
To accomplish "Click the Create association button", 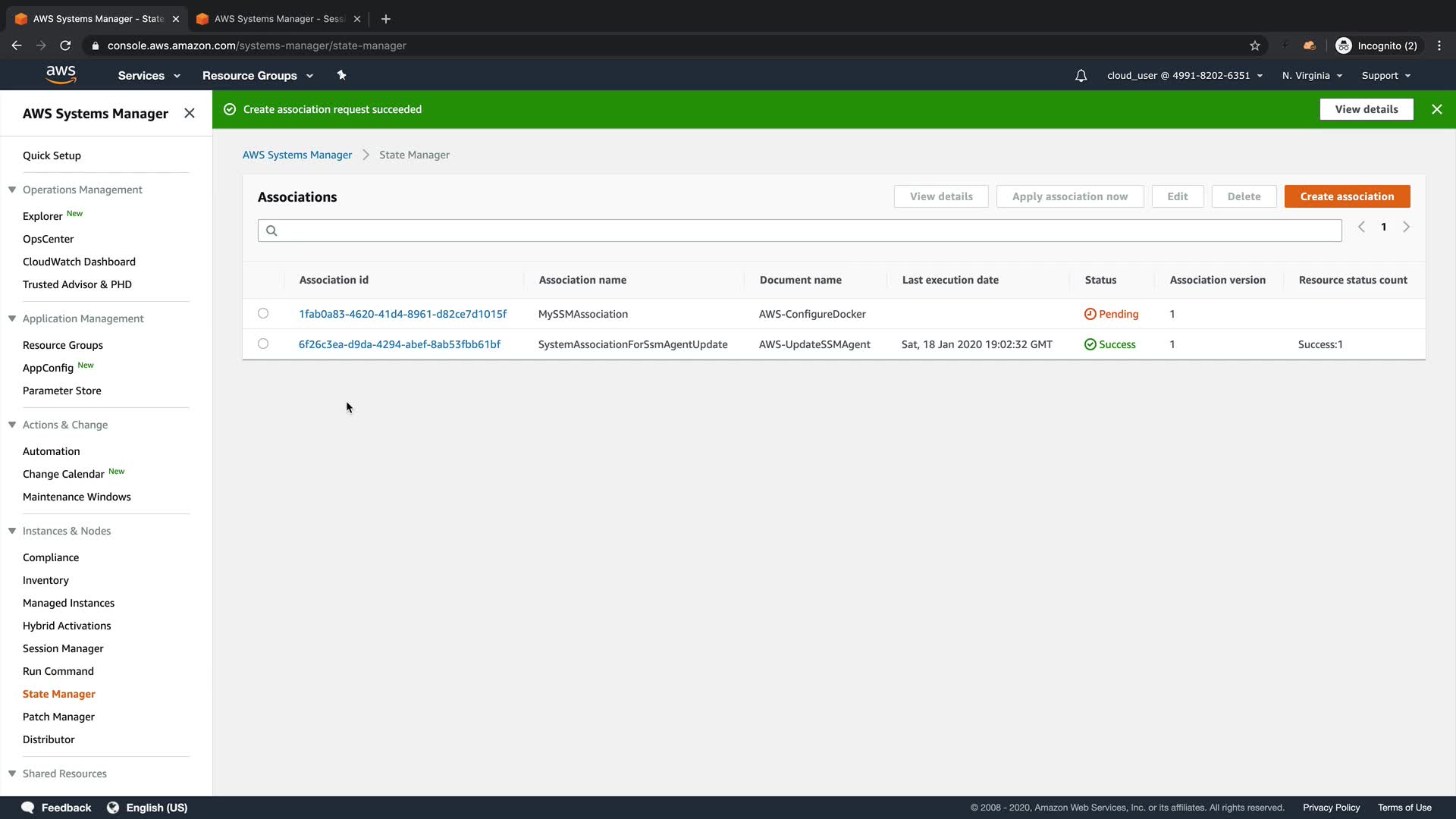I will point(1347,196).
